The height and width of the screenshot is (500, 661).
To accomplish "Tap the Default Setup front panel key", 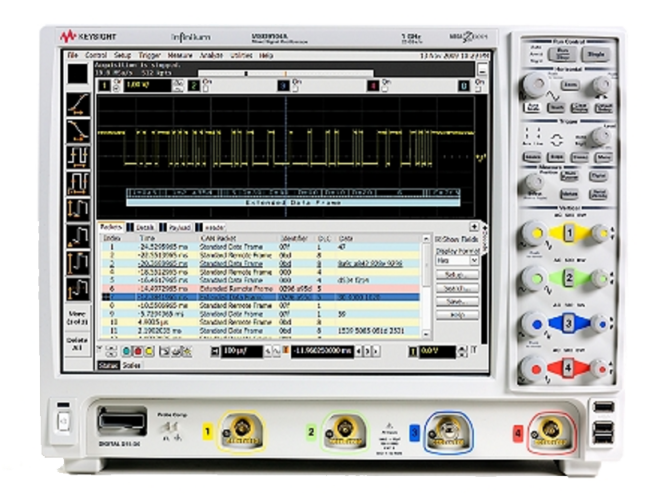I will pyautogui.click(x=603, y=108).
